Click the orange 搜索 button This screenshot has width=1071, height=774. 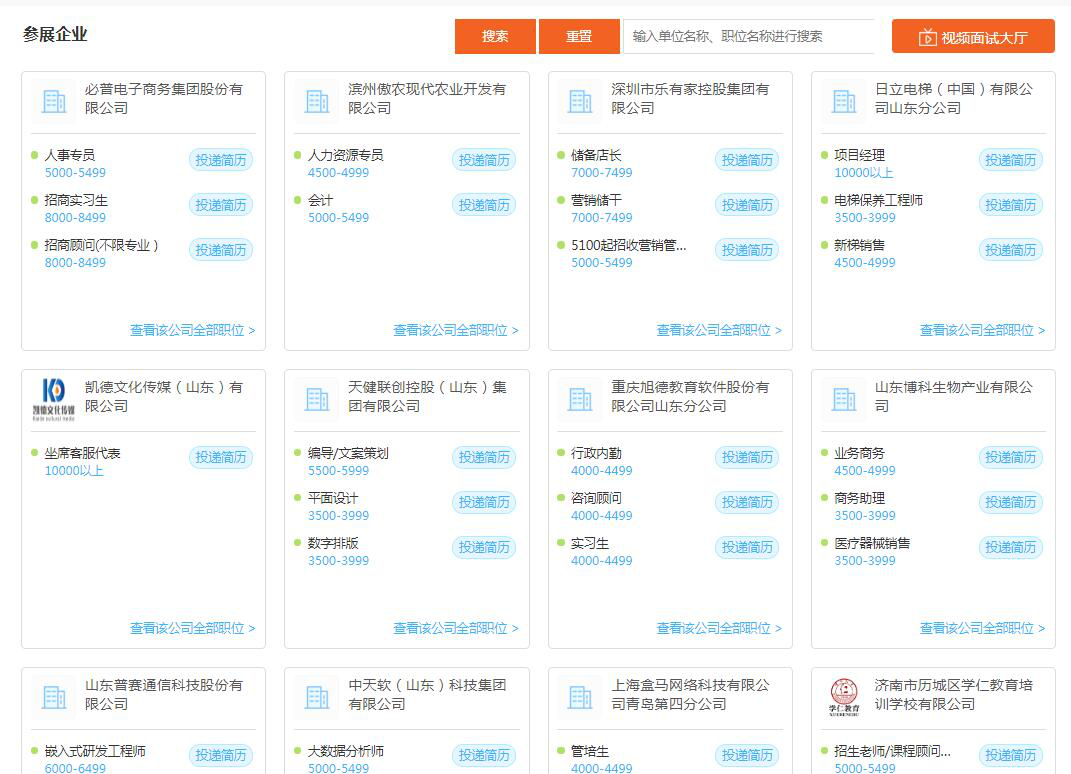click(x=495, y=36)
